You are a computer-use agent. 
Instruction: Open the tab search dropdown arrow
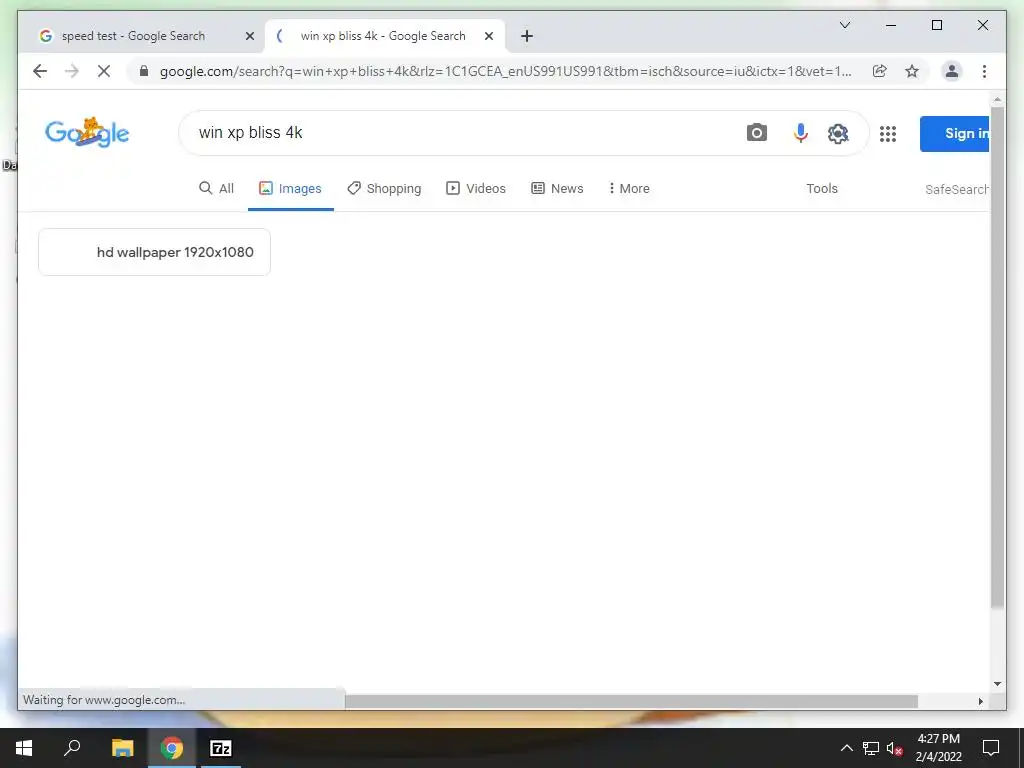tap(844, 25)
